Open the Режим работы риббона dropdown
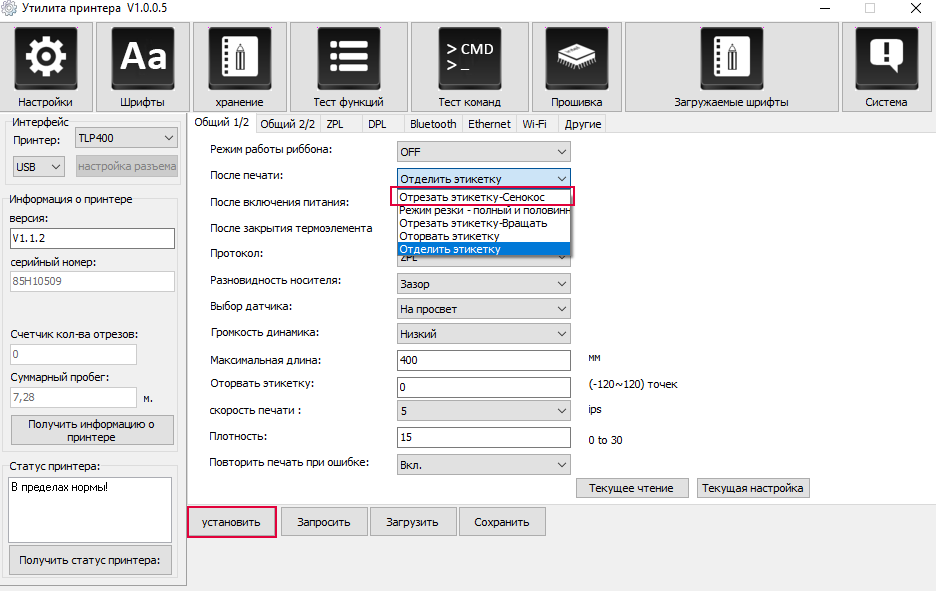This screenshot has height=591, width=936. click(x=484, y=152)
